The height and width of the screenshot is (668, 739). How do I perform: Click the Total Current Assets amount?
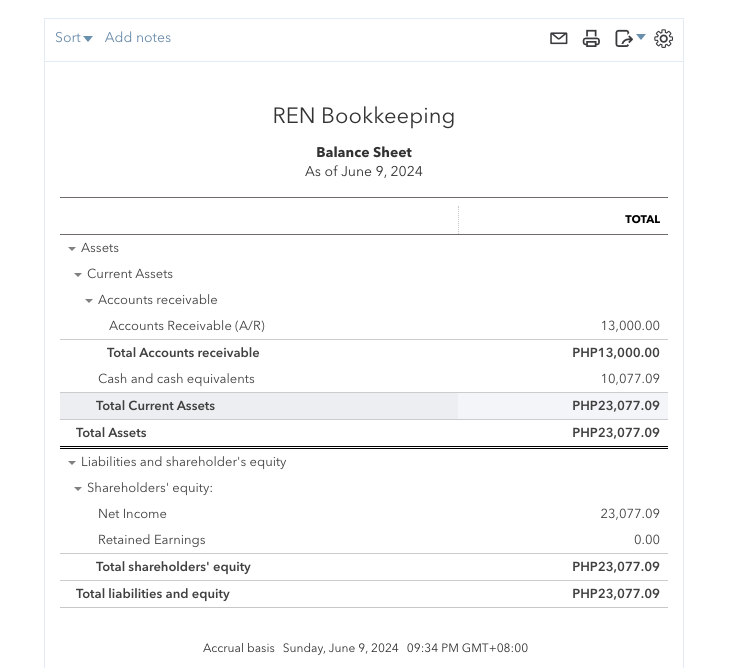coord(616,406)
